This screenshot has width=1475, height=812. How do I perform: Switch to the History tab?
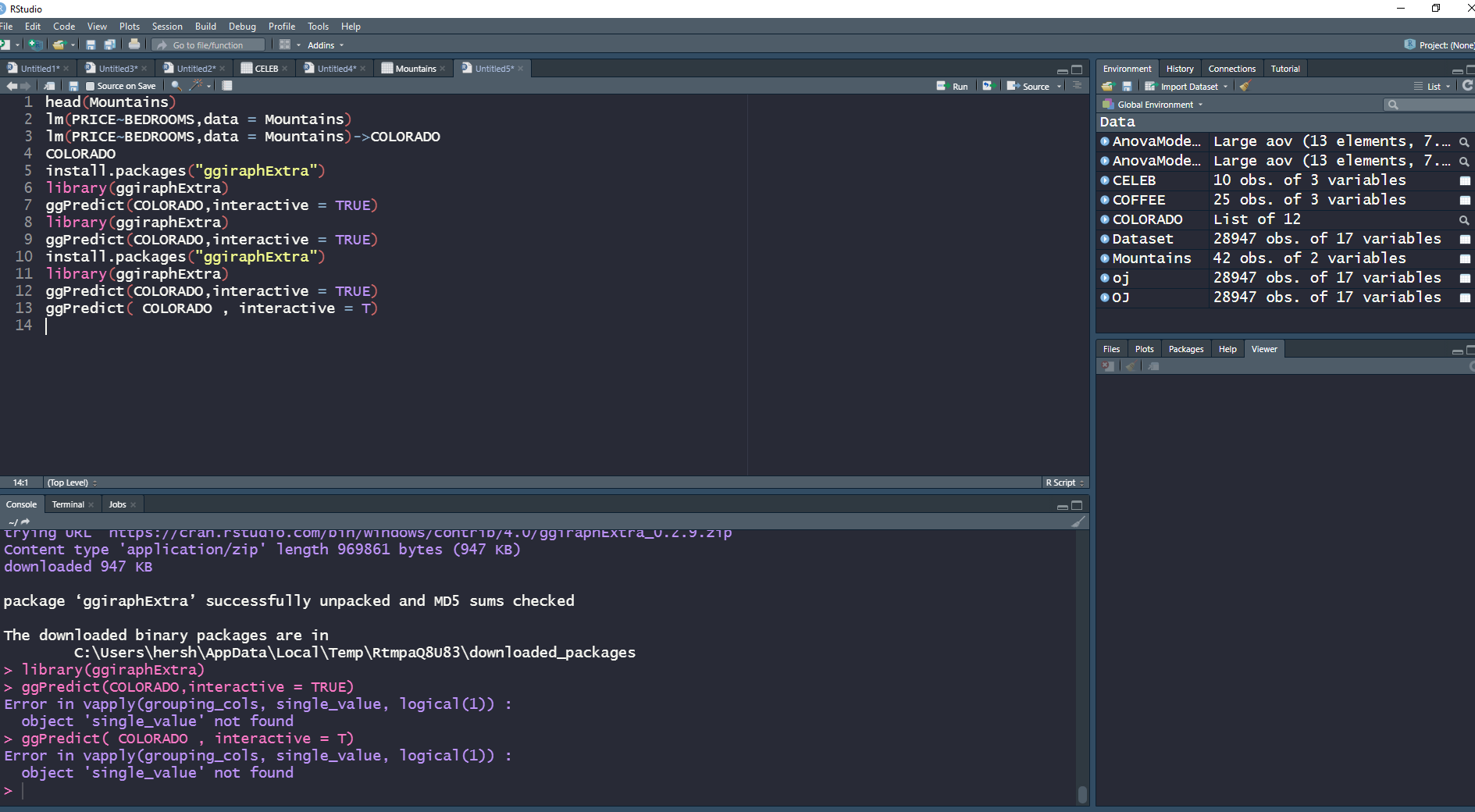pos(1179,68)
